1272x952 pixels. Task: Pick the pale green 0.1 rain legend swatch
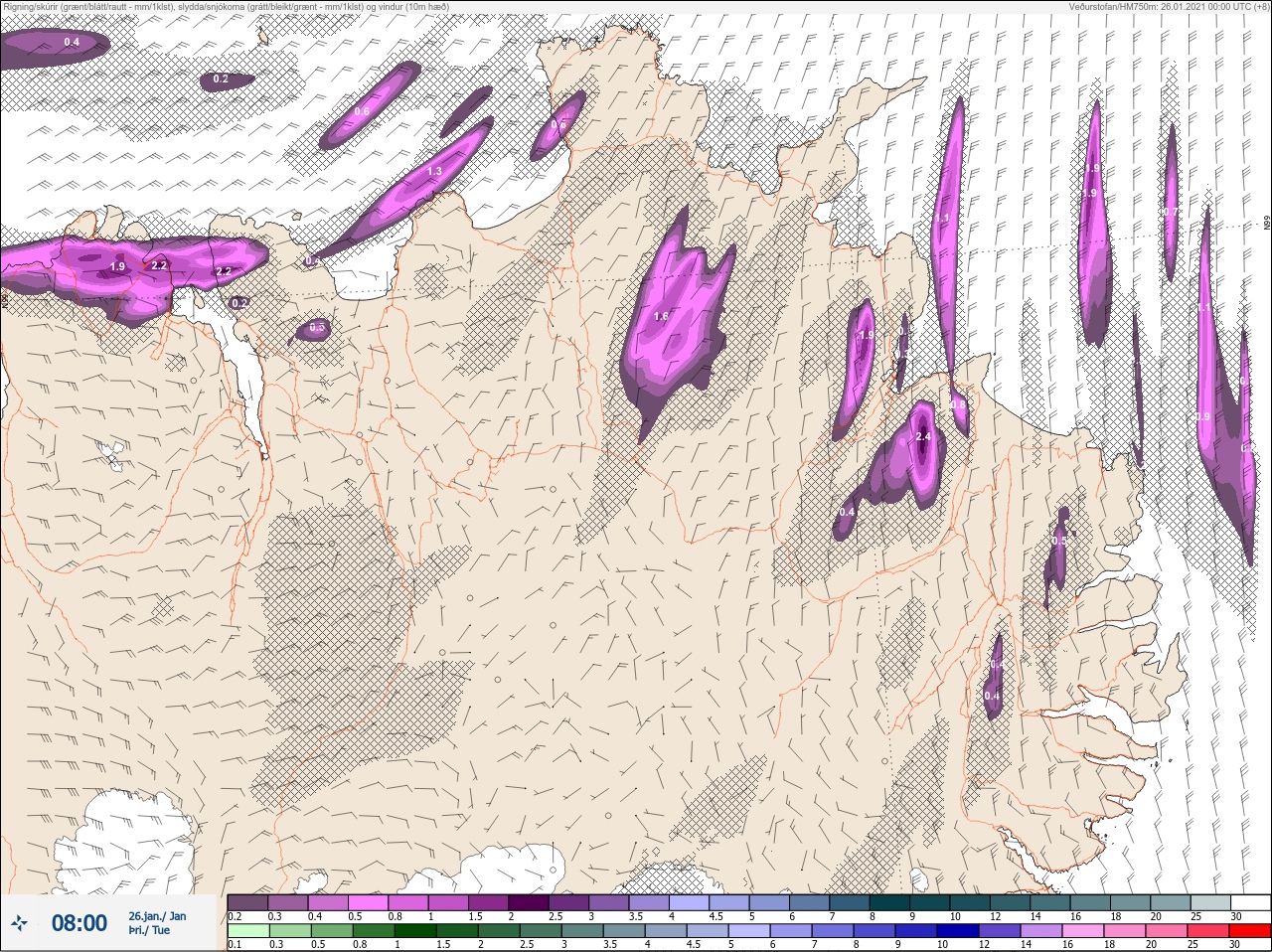[247, 931]
